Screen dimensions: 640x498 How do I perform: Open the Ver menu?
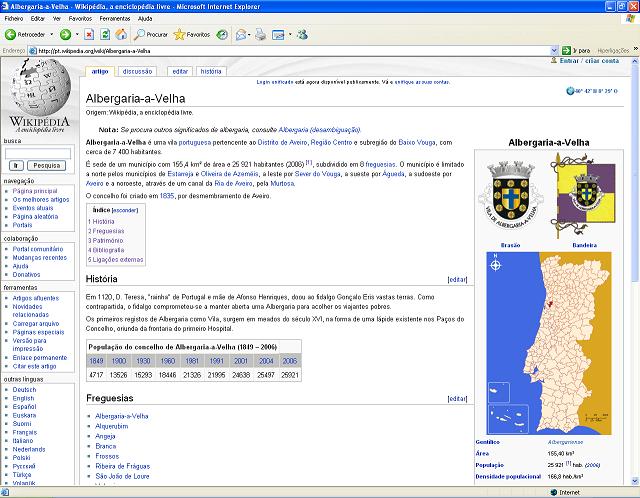(x=57, y=18)
